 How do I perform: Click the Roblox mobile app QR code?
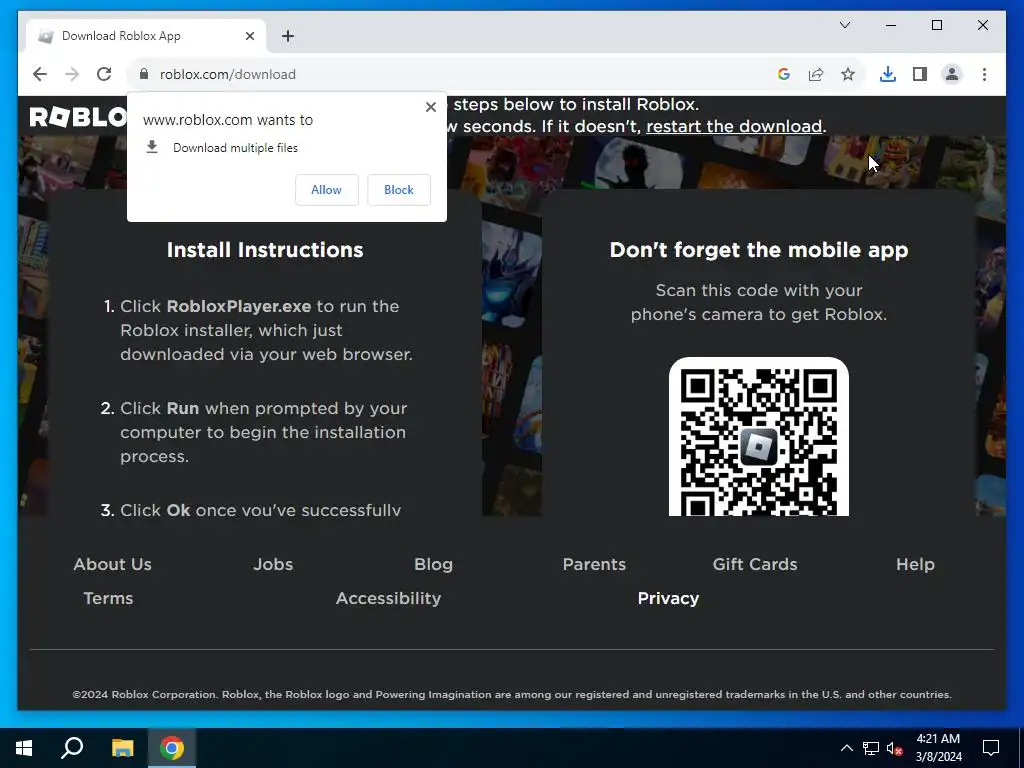pyautogui.click(x=759, y=437)
